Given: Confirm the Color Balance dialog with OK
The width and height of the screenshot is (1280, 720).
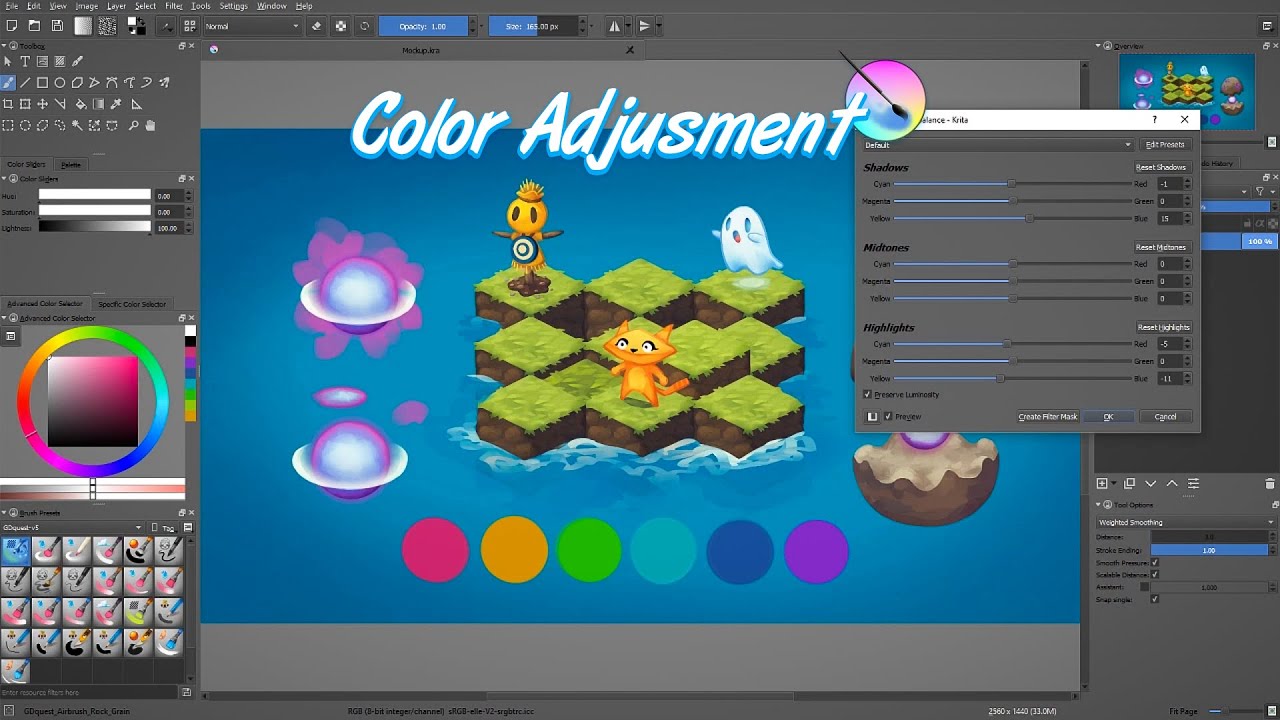Looking at the screenshot, I should [x=1108, y=416].
